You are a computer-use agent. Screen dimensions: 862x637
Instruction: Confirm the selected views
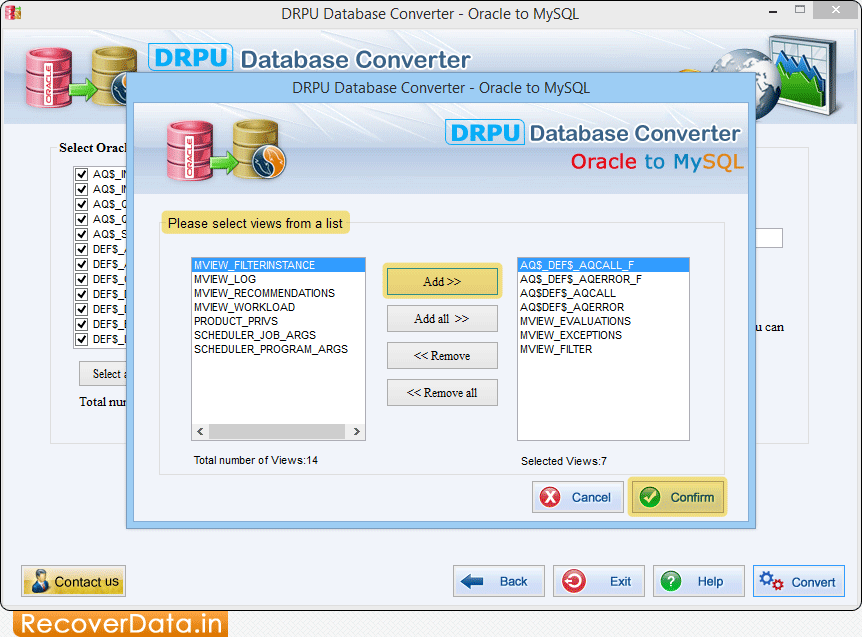[677, 497]
